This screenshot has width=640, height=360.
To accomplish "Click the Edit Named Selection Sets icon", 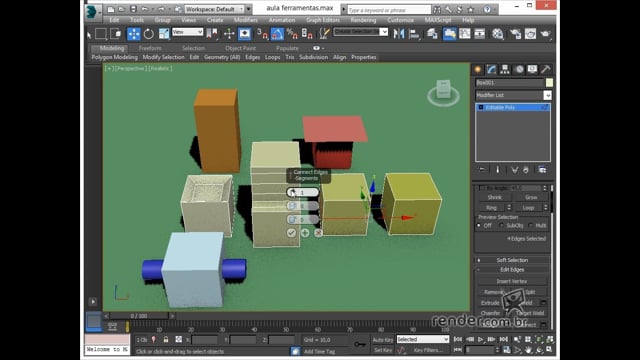I will point(324,34).
